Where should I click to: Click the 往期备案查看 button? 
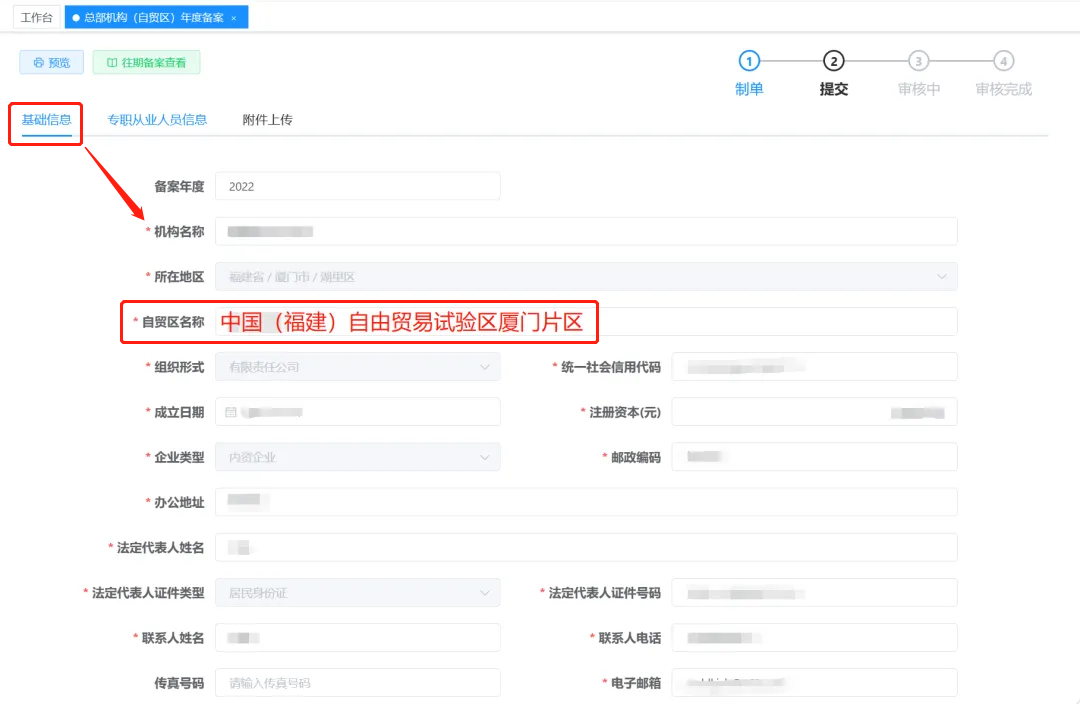(147, 63)
